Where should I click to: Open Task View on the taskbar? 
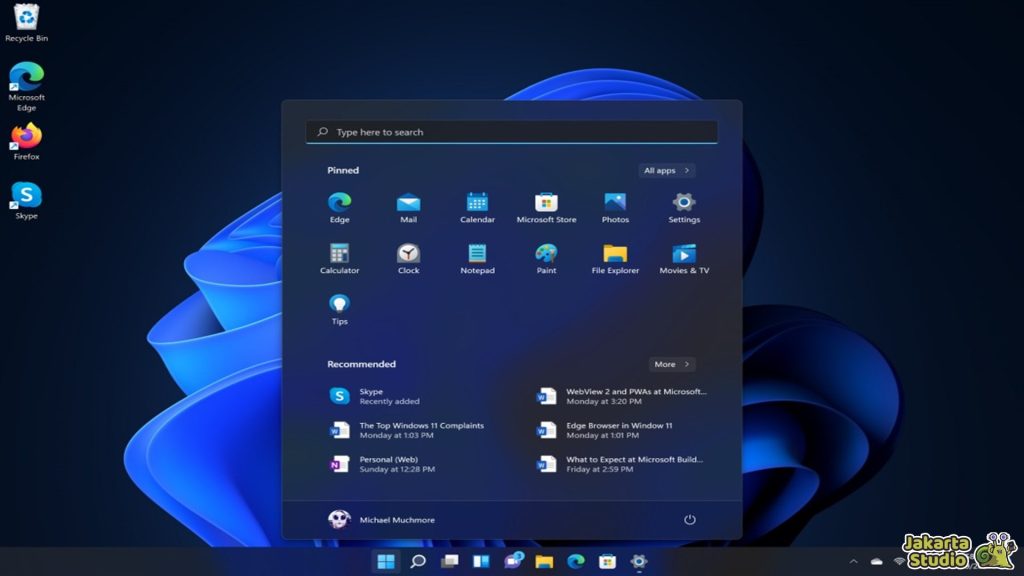coord(449,561)
